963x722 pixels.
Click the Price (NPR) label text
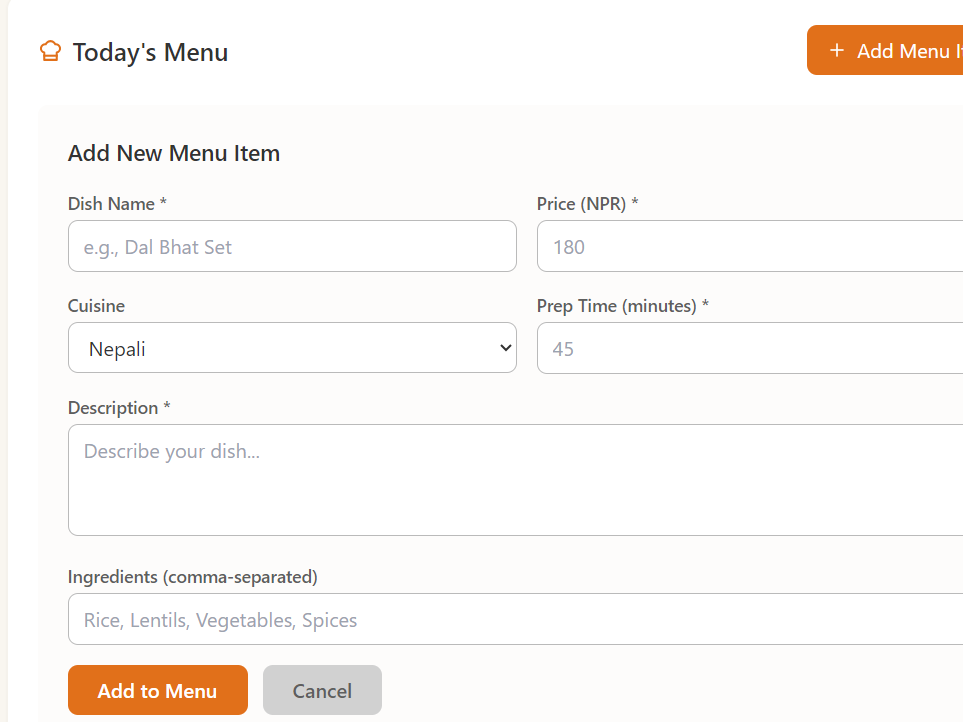587,204
